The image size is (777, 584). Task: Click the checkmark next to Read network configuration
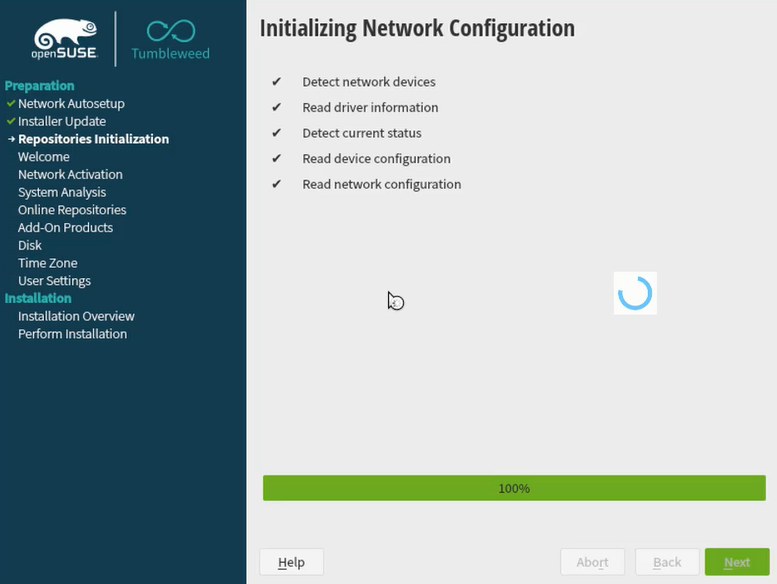click(x=277, y=184)
